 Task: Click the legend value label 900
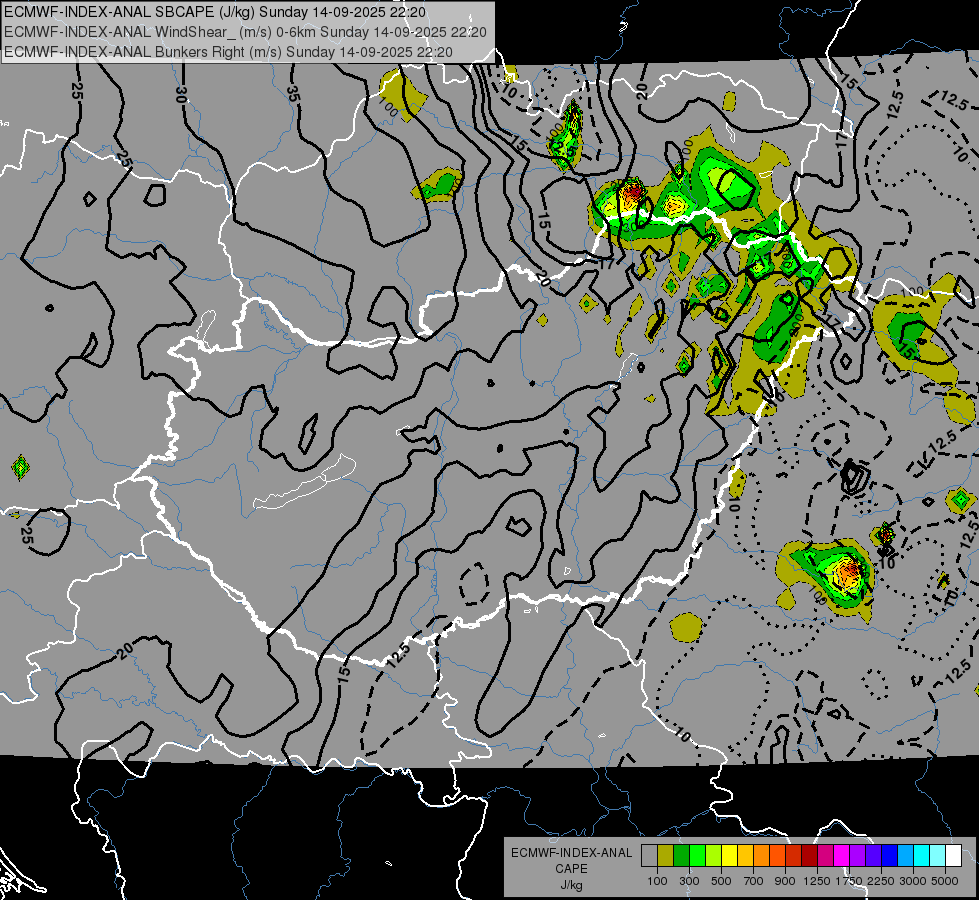coord(785,881)
